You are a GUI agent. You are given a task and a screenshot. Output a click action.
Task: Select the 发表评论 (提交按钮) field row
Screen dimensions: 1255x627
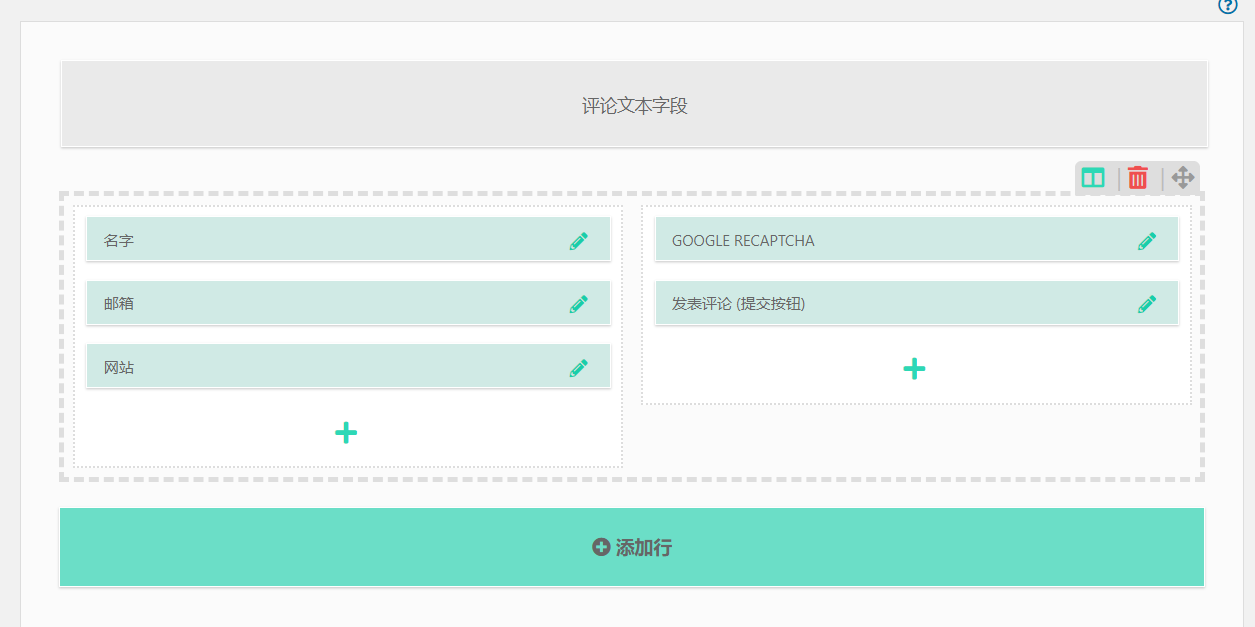[x=917, y=303]
